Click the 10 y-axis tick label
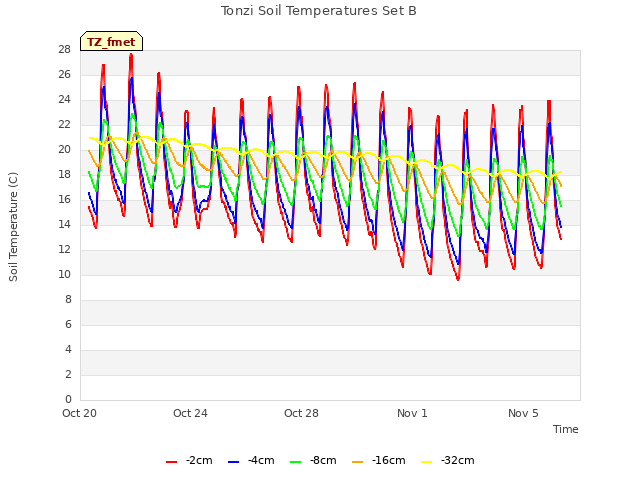Screen dimensions: 640x480 click(64, 274)
